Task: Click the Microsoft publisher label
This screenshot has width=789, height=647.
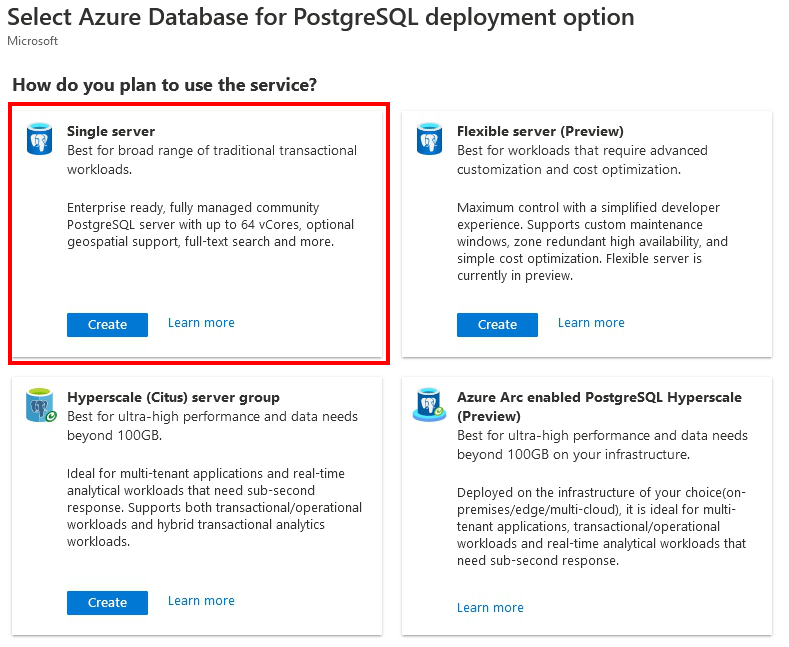Action: pos(32,41)
